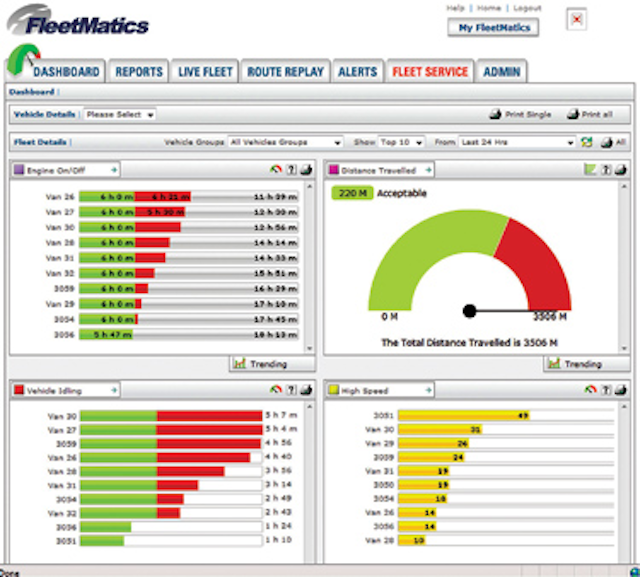Select the DASHBOARD tab label
The image size is (640, 577).
pyautogui.click(x=66, y=72)
